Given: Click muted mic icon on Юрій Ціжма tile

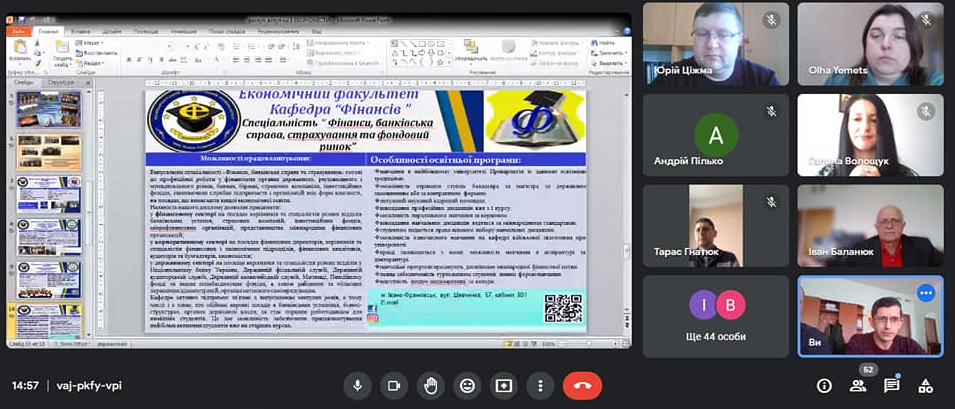Looking at the screenshot, I should [771, 20].
